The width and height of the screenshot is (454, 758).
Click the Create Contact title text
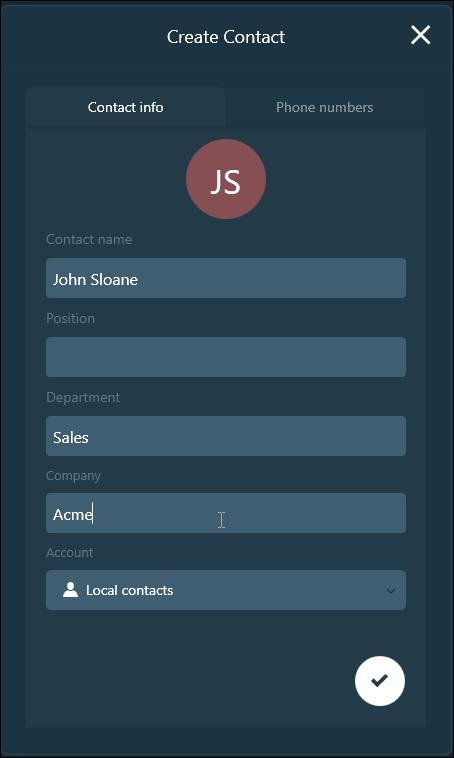click(x=226, y=37)
